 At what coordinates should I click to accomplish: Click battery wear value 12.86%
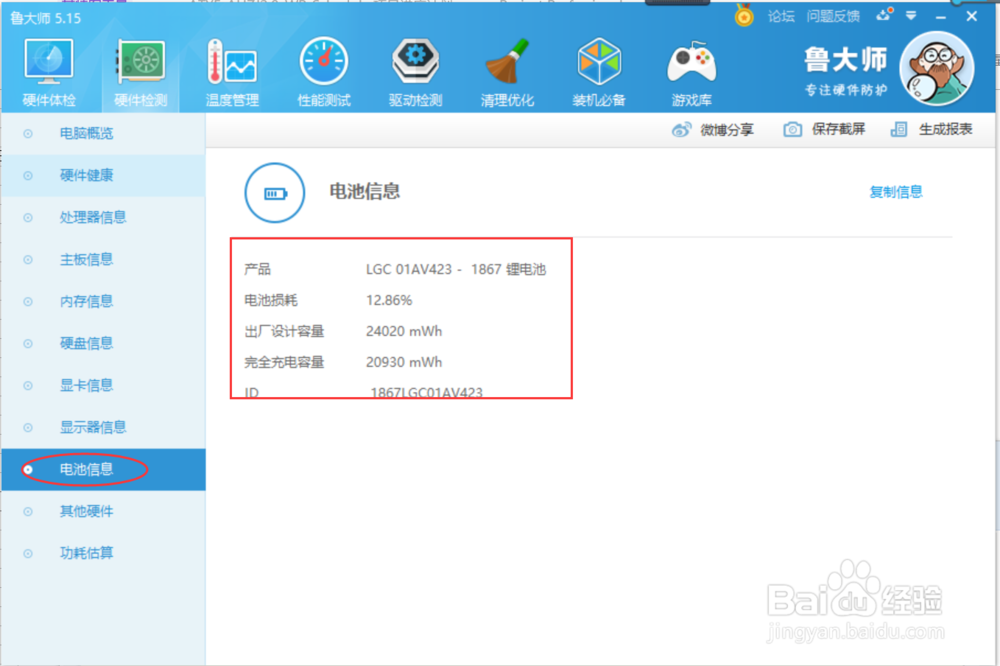[389, 300]
